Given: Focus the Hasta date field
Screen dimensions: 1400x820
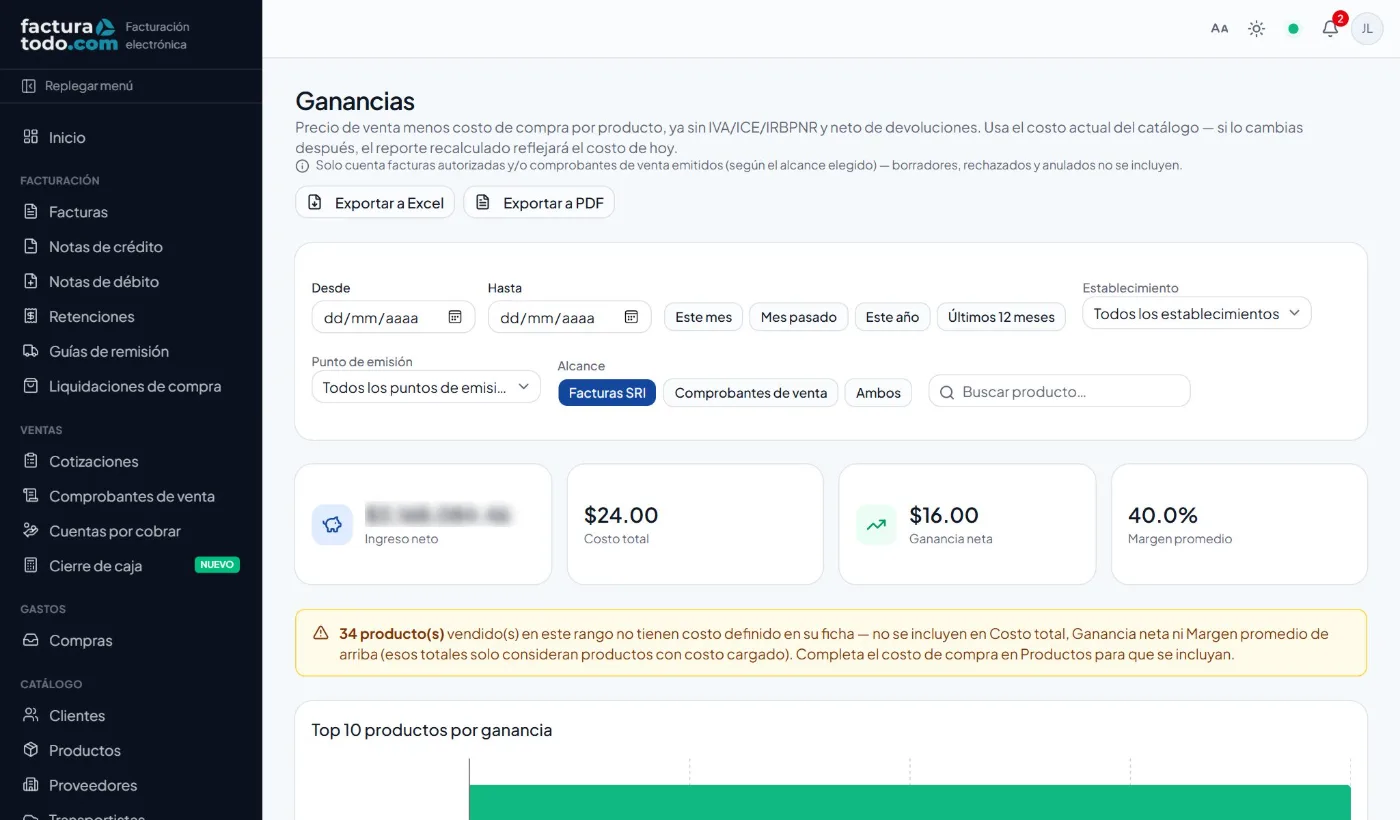Looking at the screenshot, I should pos(569,317).
